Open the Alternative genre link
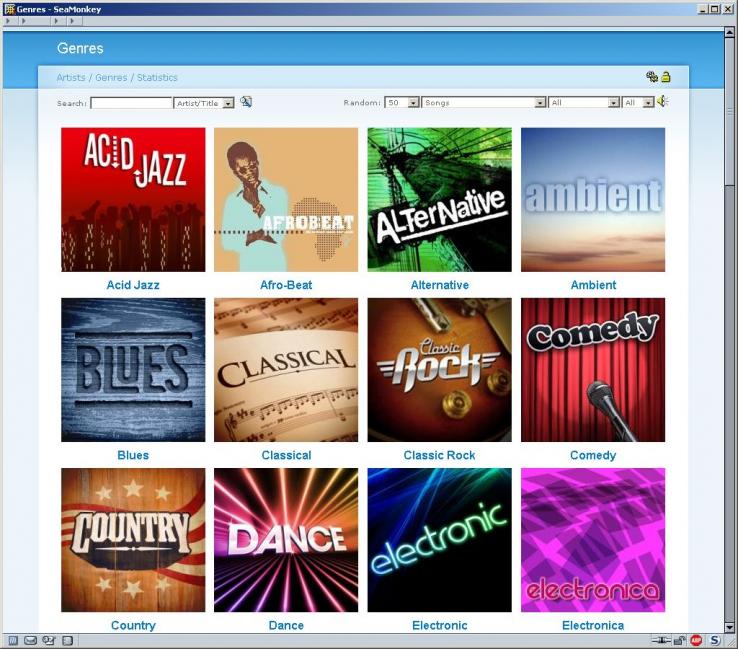The height and width of the screenshot is (649, 738). [440, 285]
